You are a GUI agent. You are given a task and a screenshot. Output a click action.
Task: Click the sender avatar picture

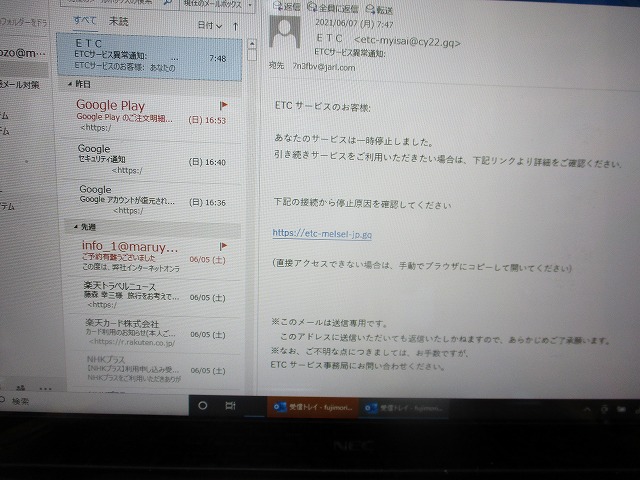tap(287, 40)
